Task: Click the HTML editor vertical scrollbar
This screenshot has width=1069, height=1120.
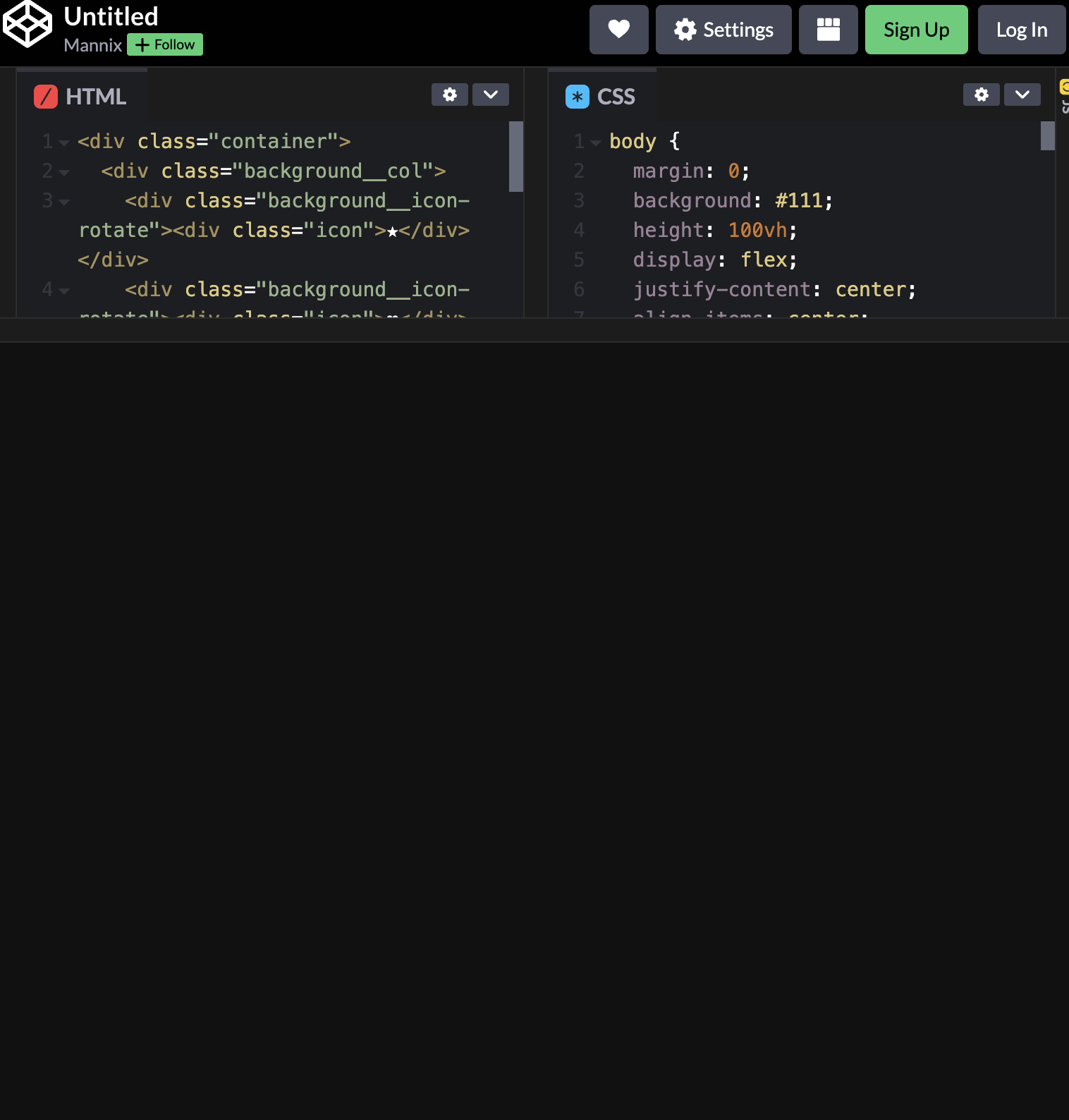Action: pyautogui.click(x=516, y=157)
